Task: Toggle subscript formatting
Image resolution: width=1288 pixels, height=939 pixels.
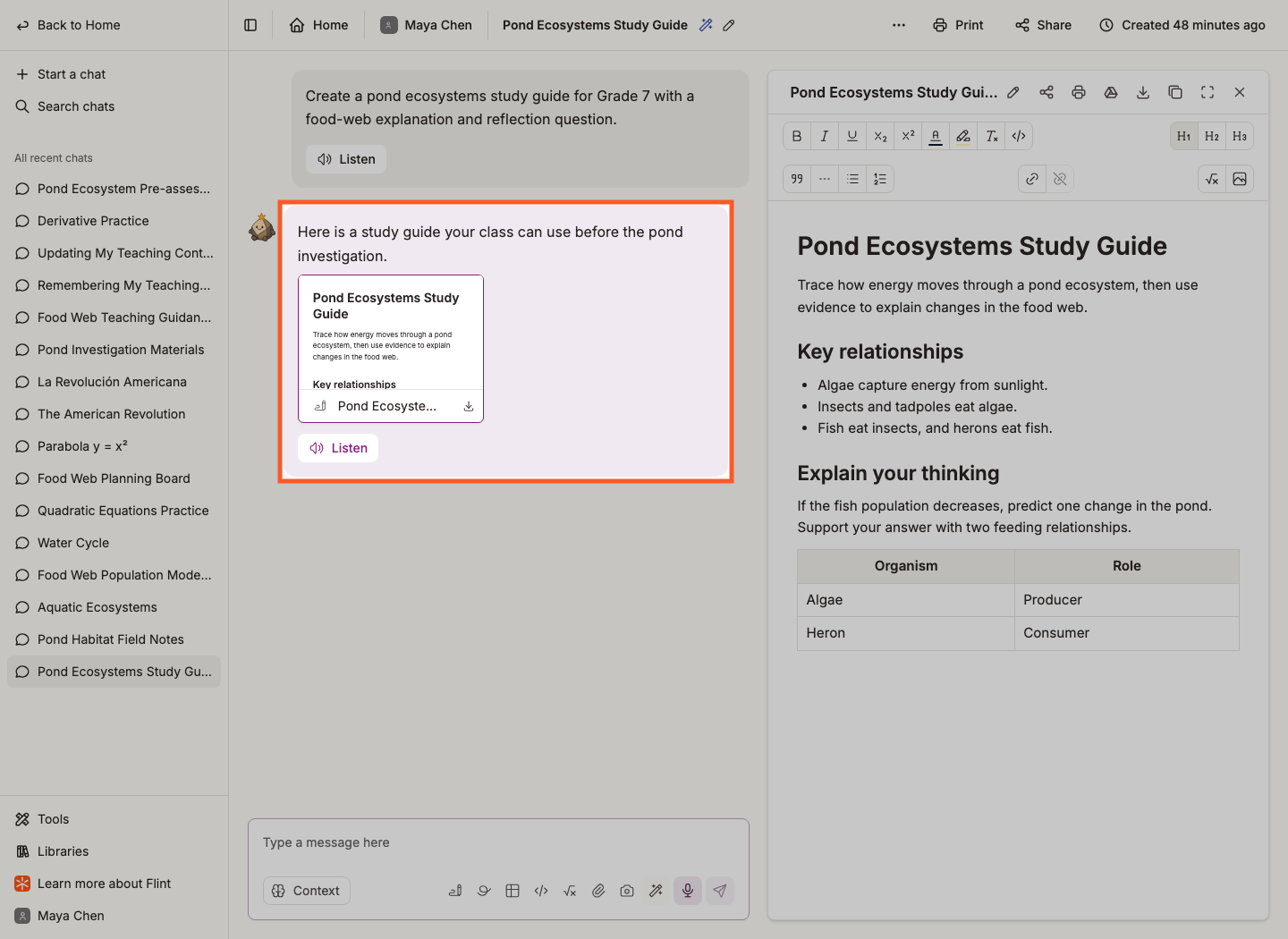Action: (880, 136)
